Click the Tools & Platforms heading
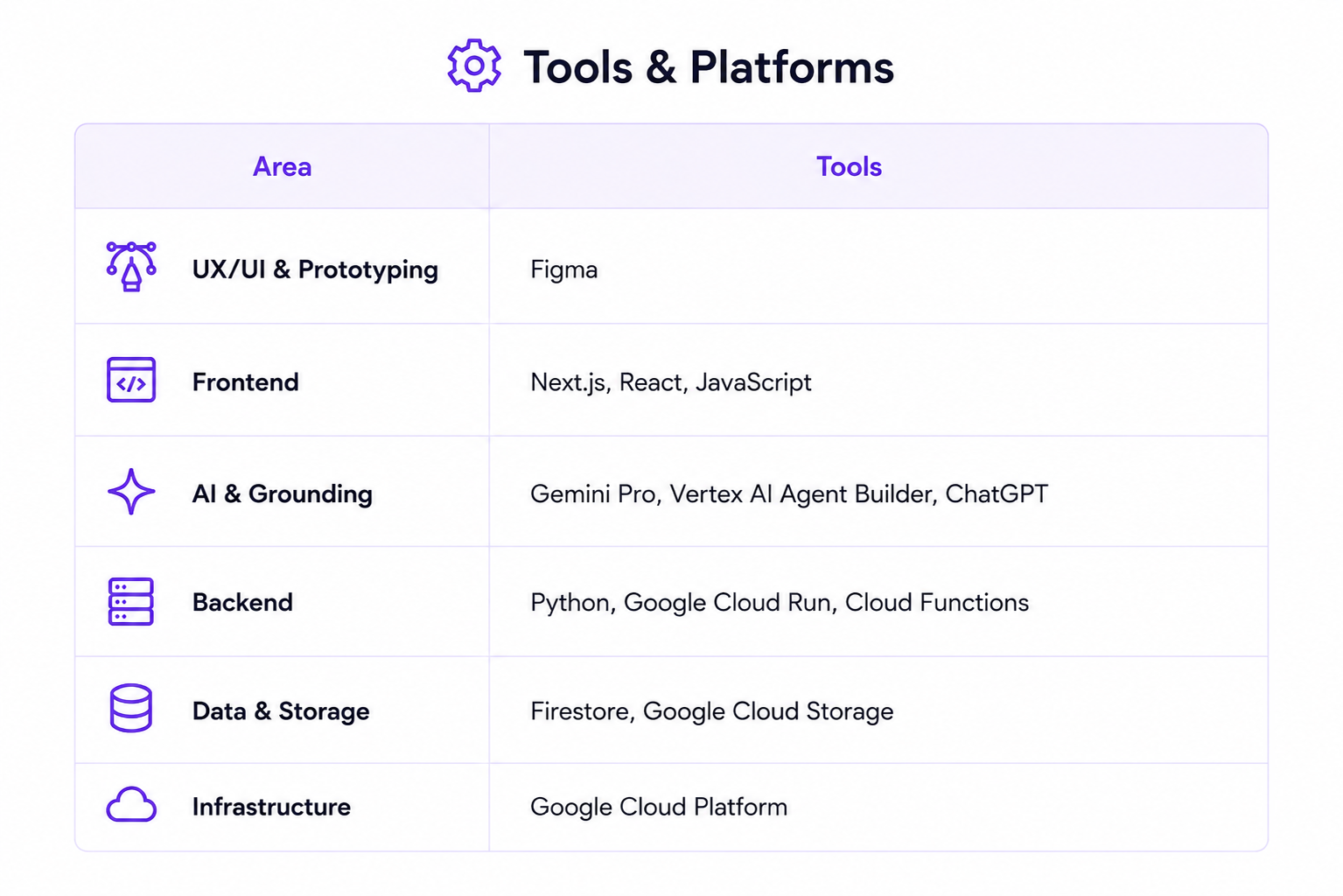This screenshot has height=896, width=1343. pos(709,67)
